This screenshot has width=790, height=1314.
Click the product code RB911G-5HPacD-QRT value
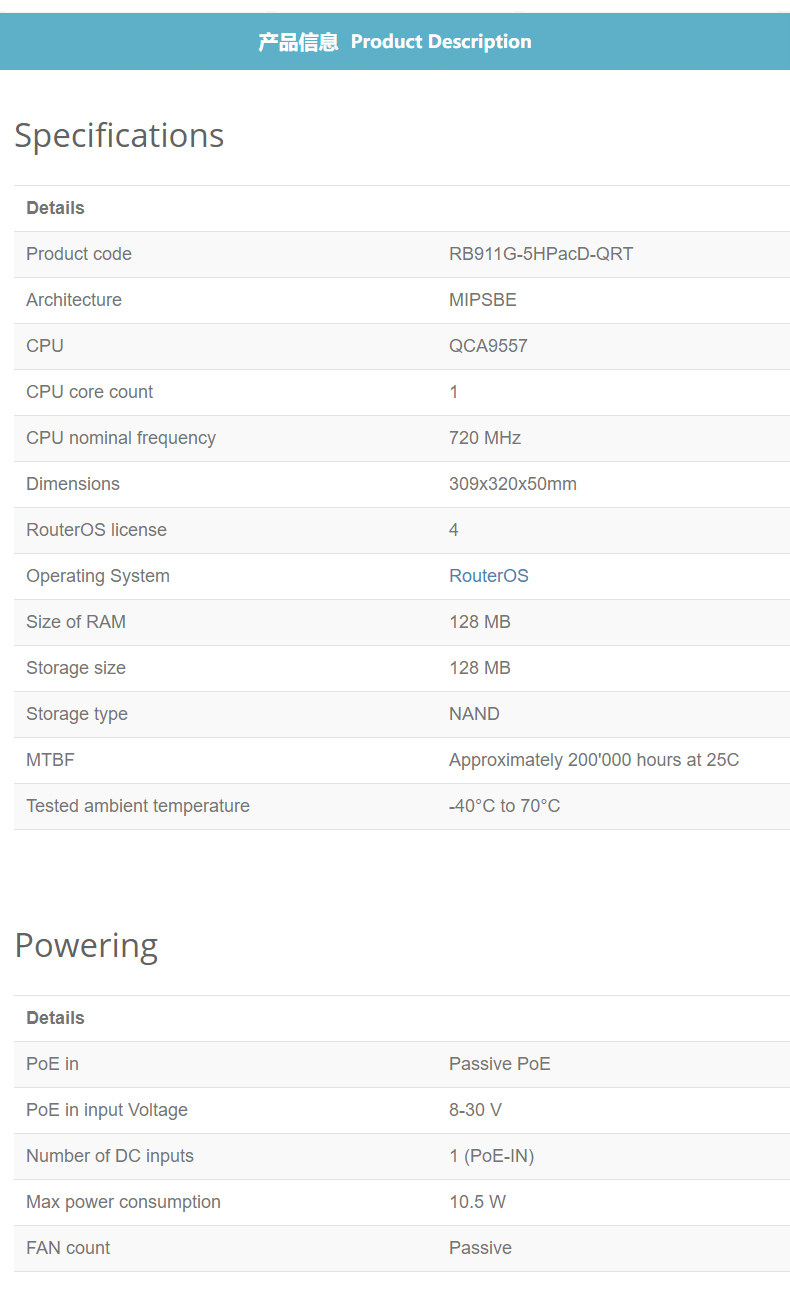(x=541, y=254)
